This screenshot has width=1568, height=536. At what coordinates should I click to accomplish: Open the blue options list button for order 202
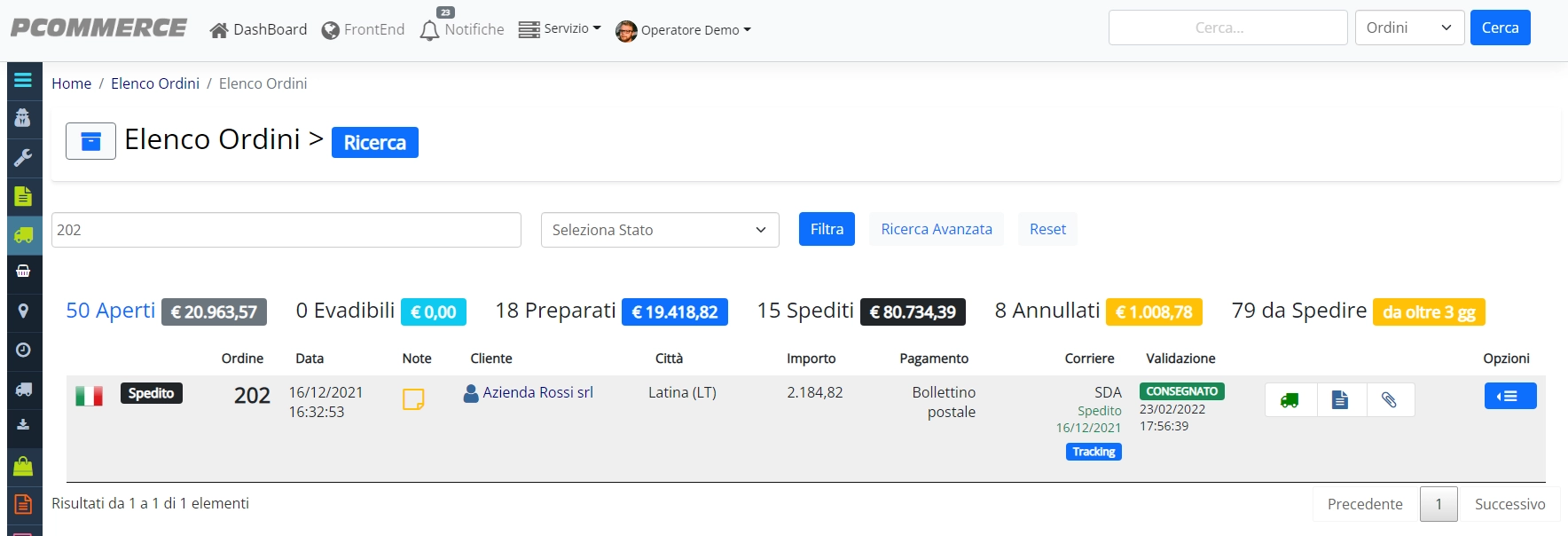(1510, 396)
